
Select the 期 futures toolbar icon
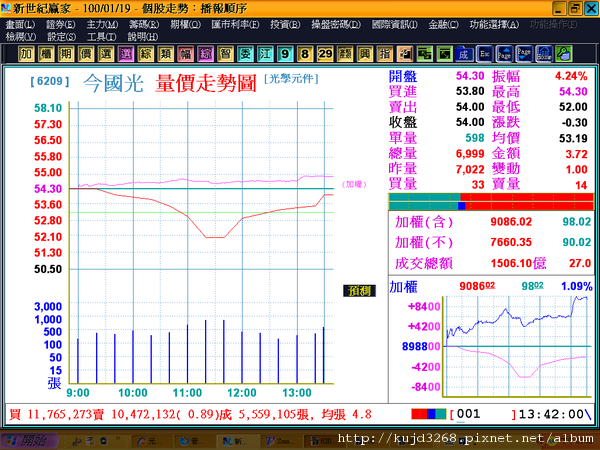[x=66, y=54]
